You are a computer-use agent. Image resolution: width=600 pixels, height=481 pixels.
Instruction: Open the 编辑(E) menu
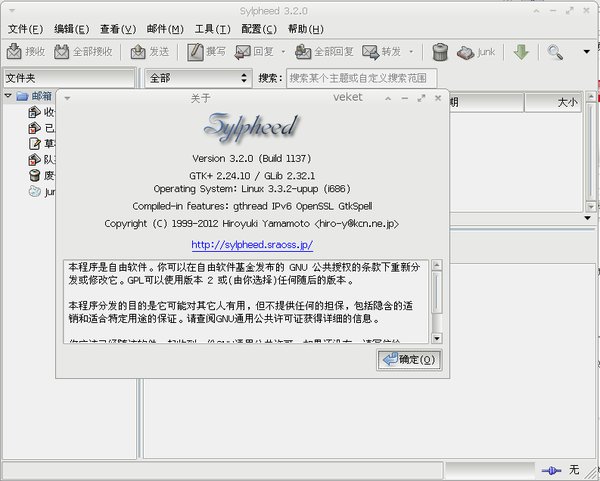click(x=72, y=29)
